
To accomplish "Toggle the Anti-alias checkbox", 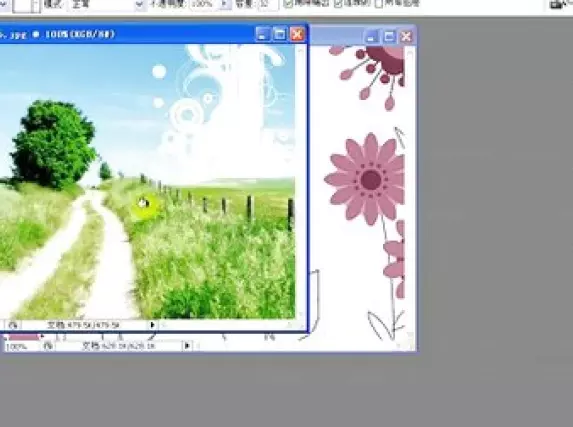I will [x=288, y=4].
